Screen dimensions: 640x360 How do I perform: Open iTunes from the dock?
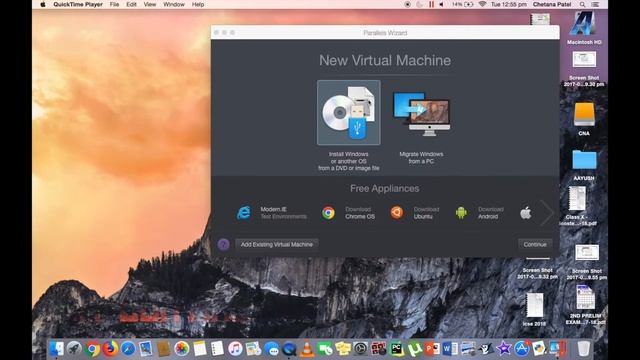tap(235, 349)
